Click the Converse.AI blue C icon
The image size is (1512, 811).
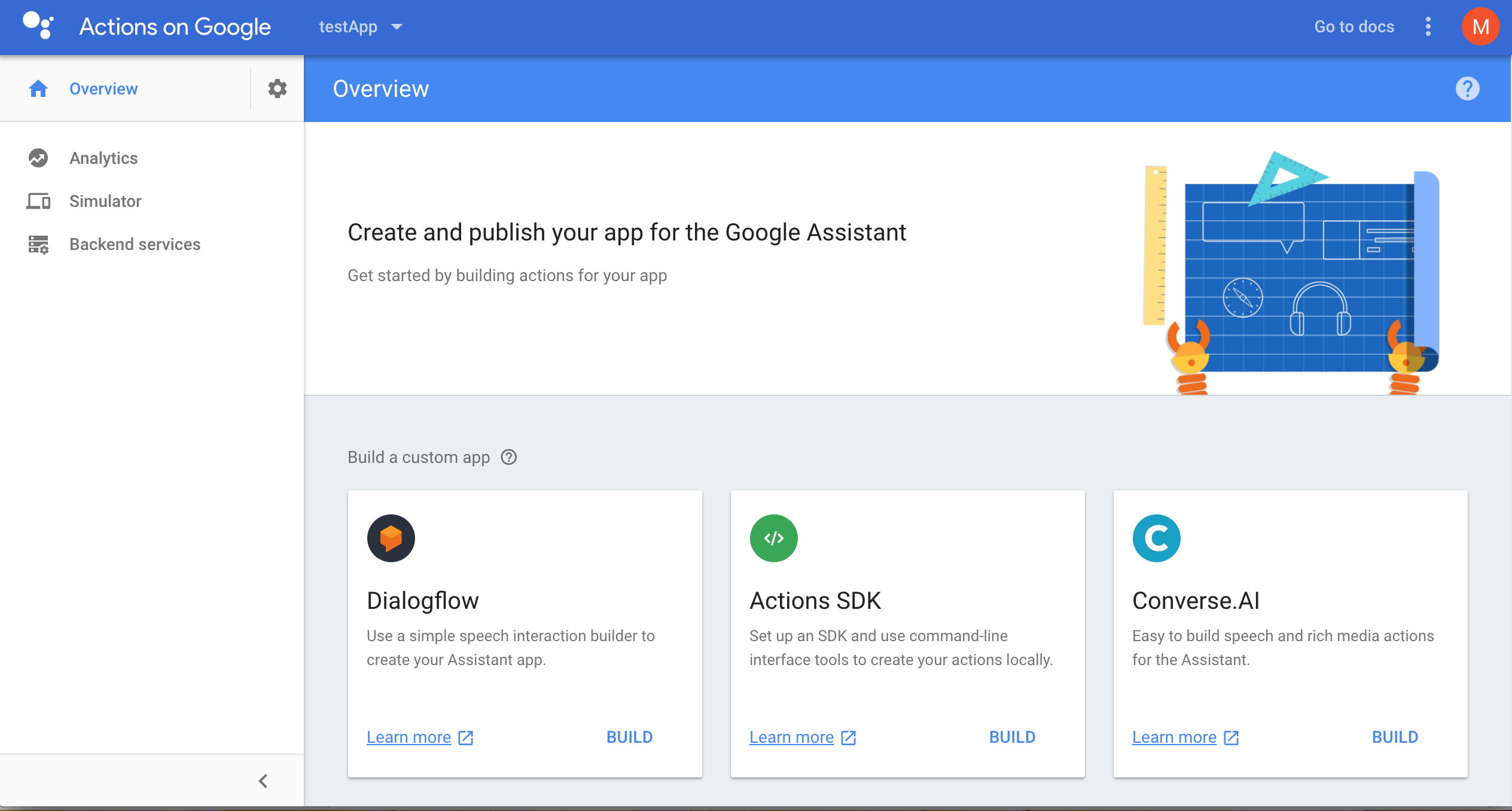coord(1157,538)
